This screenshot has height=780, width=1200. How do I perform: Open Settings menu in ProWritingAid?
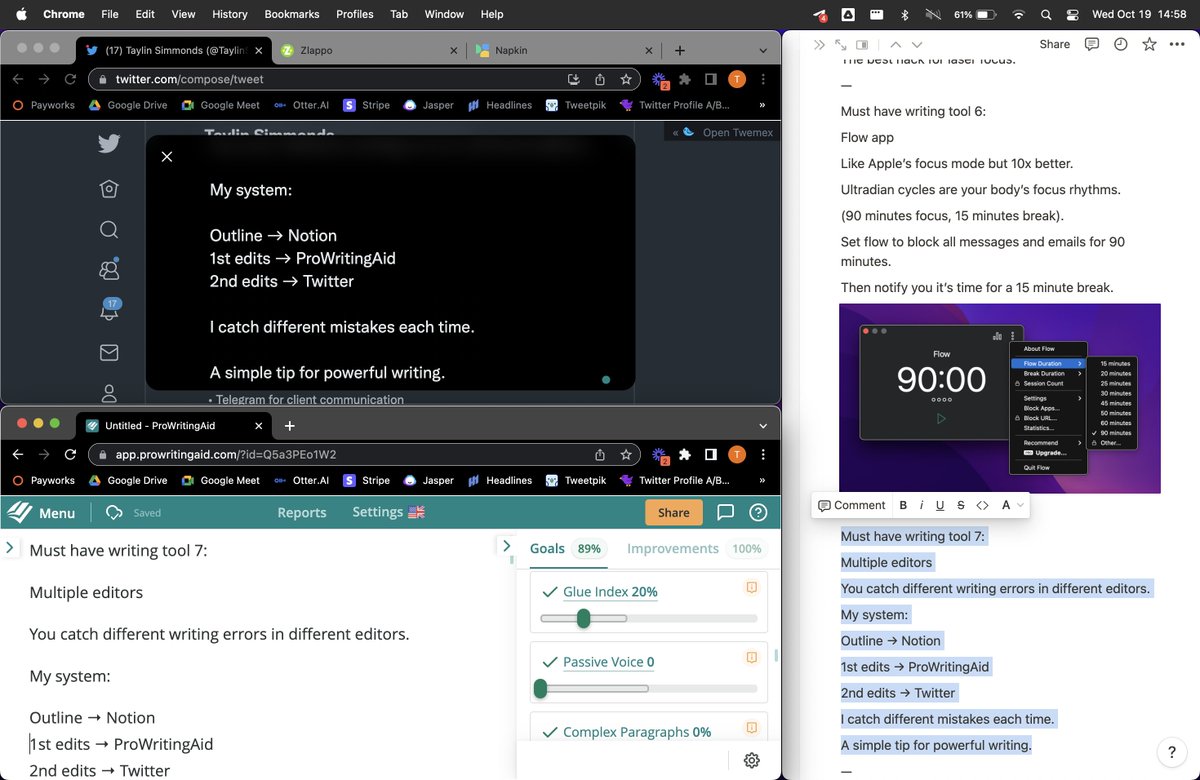point(388,512)
